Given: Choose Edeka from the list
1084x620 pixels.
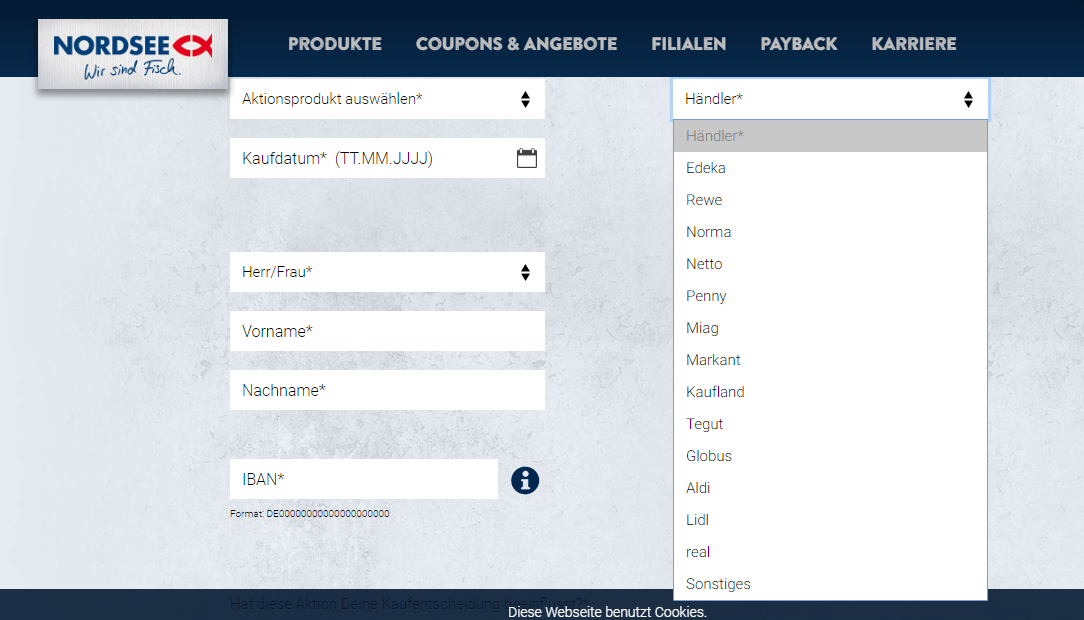Looking at the screenshot, I should point(830,168).
